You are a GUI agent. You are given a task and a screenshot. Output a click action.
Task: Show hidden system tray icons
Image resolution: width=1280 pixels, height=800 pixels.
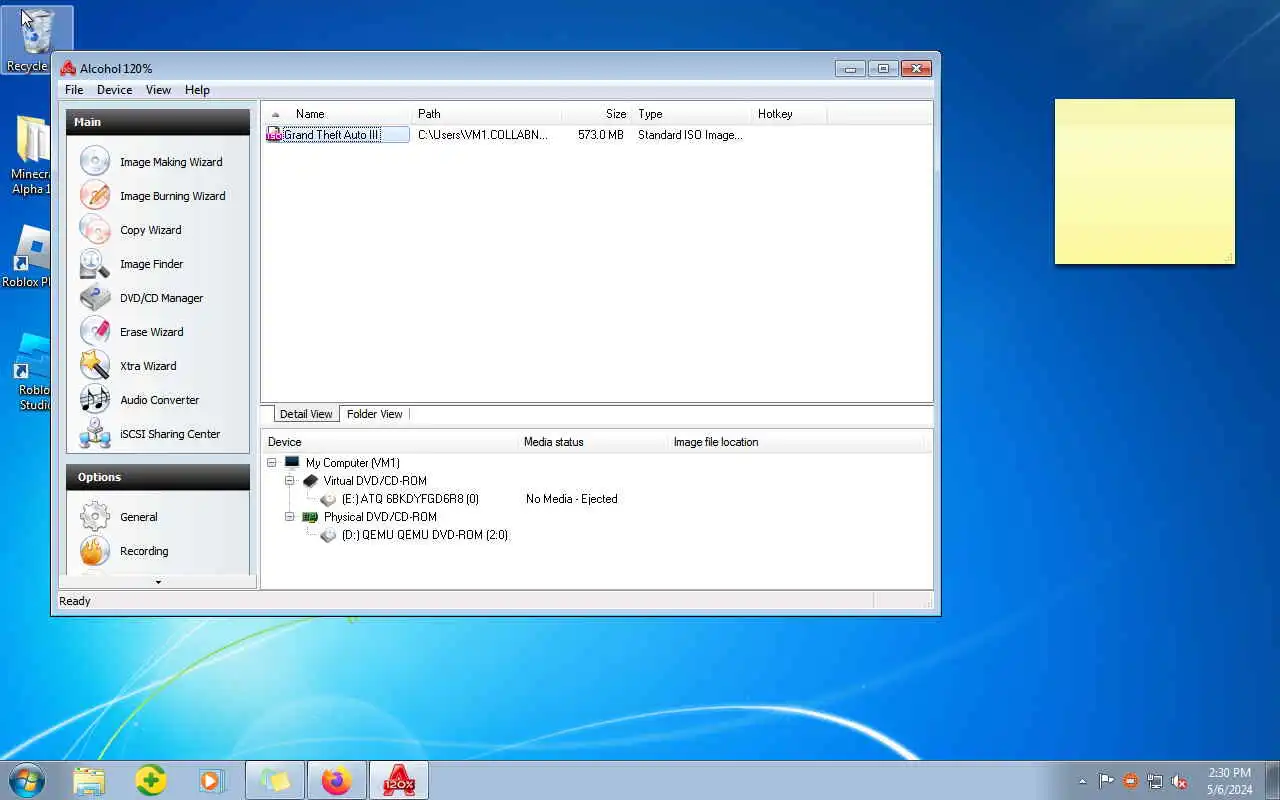(1082, 781)
